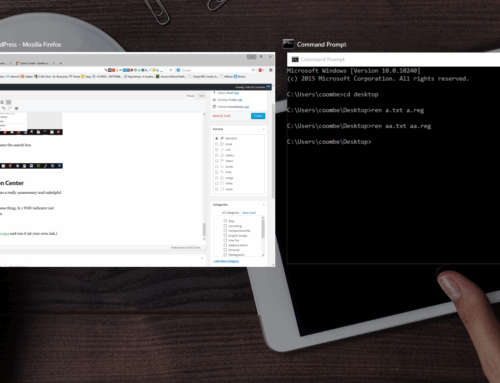500x383 pixels.
Task: Check the Photography category
Action: [x=225, y=255]
